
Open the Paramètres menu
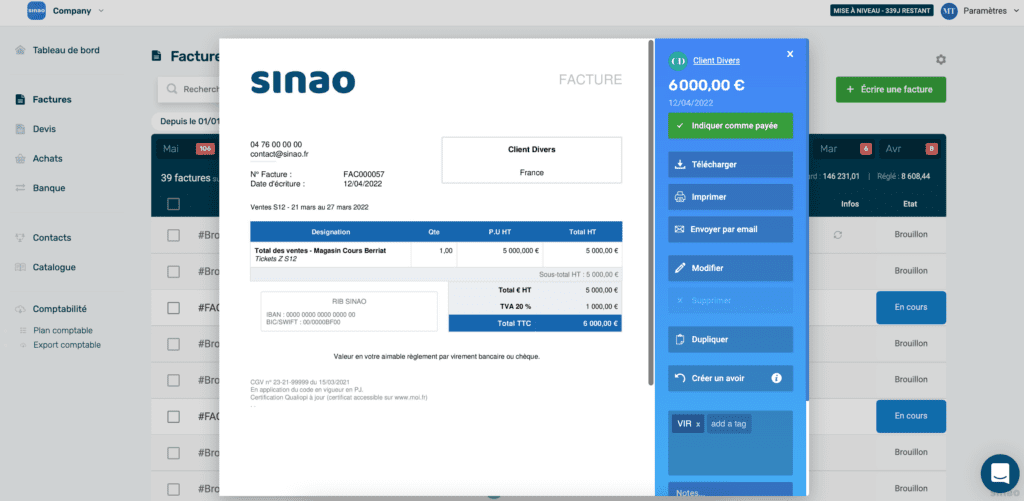989,10
